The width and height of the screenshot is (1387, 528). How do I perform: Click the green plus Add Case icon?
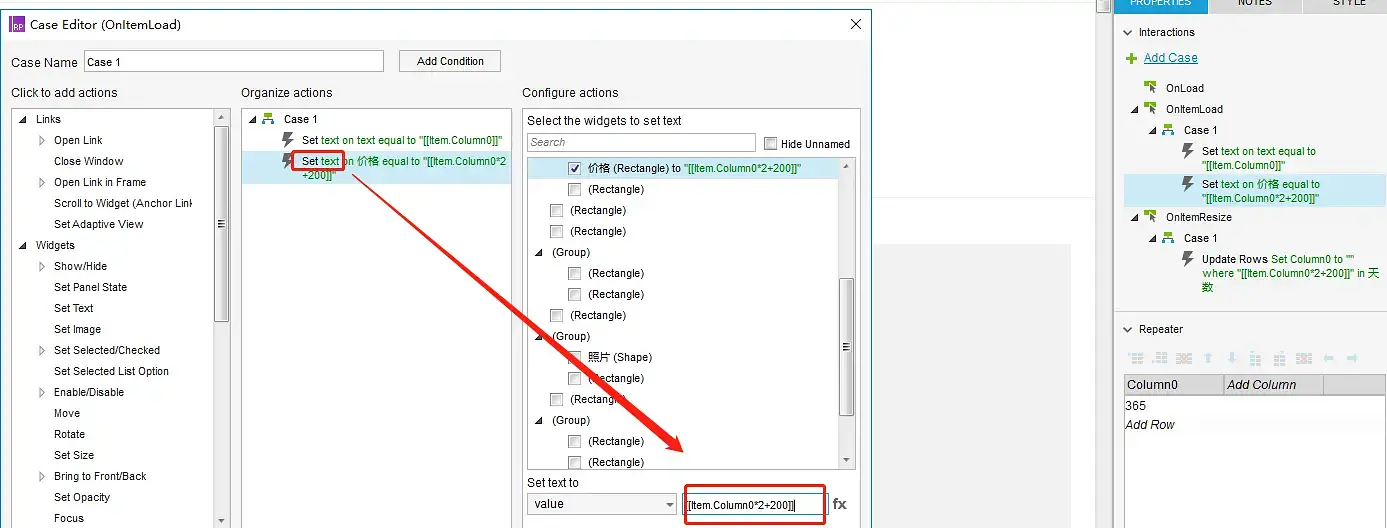1132,59
